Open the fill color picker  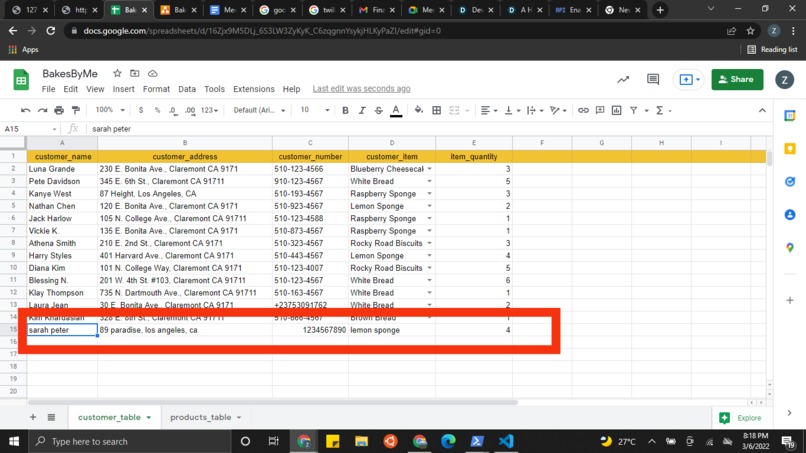click(418, 110)
